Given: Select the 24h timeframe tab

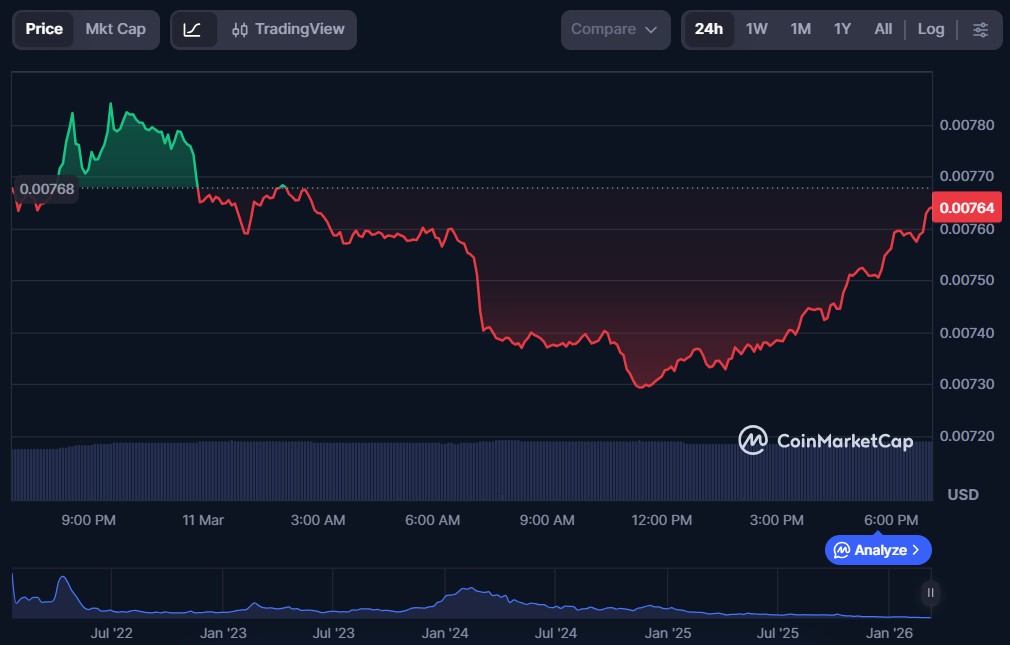Looking at the screenshot, I should point(708,29).
